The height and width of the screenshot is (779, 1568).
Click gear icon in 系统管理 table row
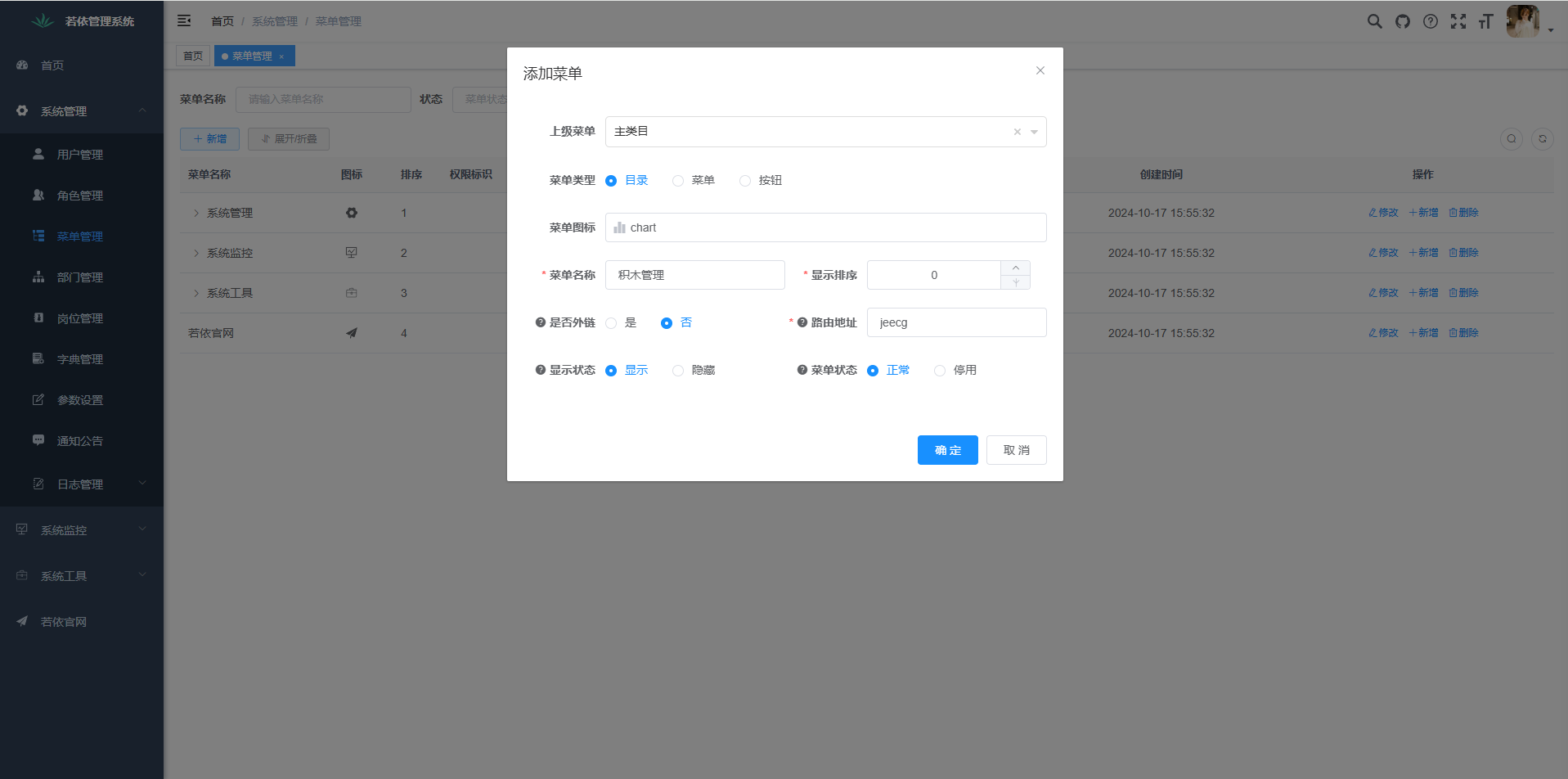(352, 213)
